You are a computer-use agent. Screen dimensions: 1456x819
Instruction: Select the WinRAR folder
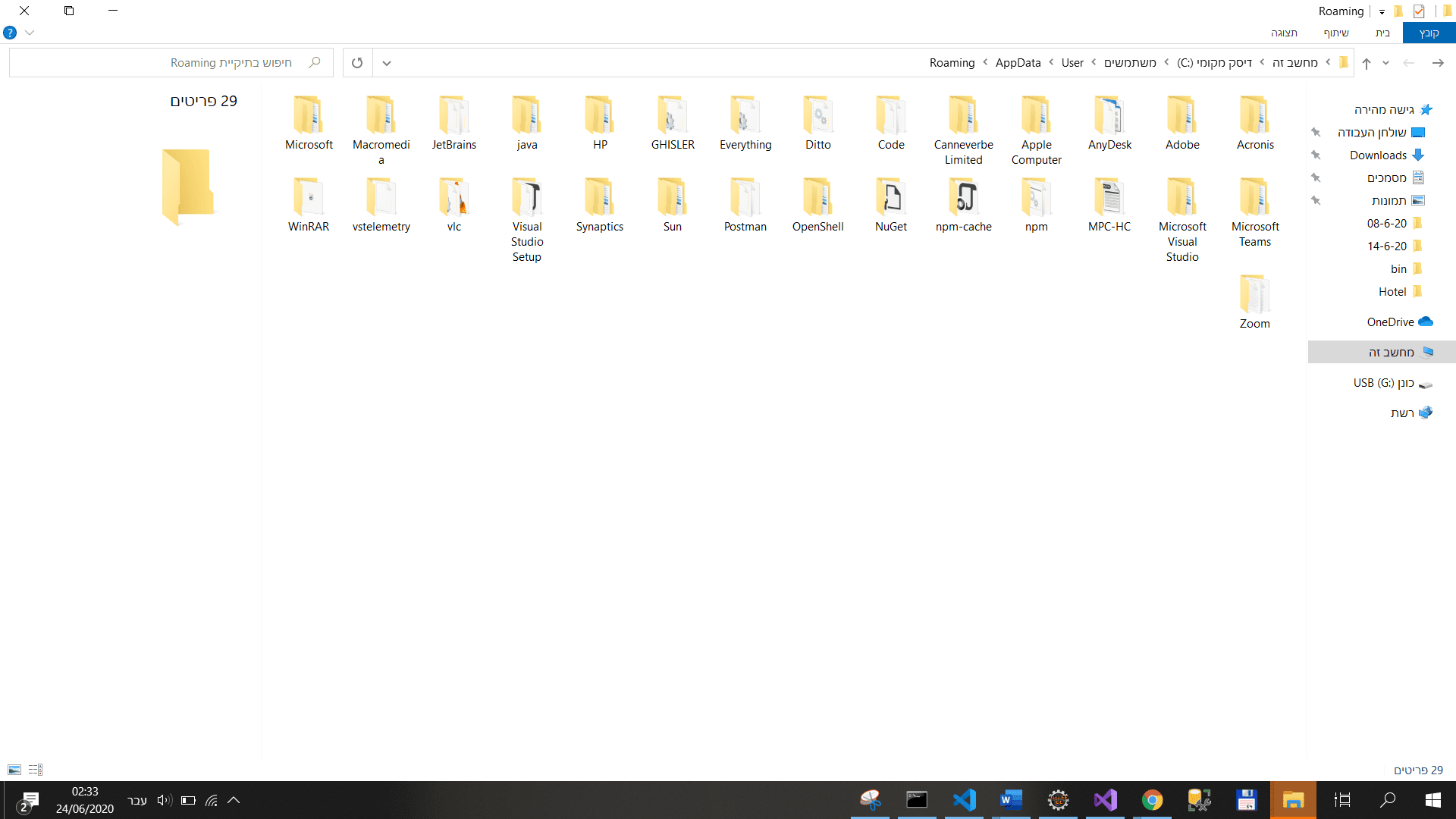[309, 206]
